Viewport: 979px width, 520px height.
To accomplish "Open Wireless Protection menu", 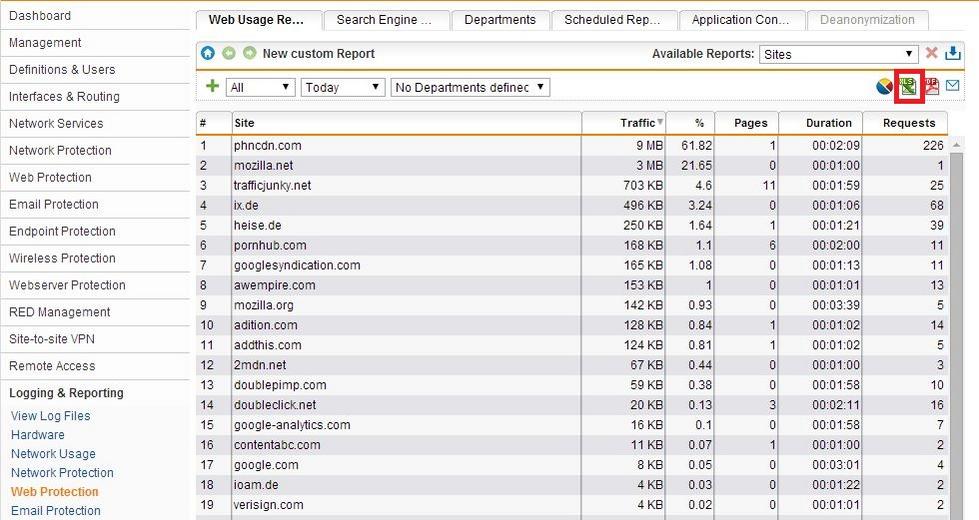I will (x=95, y=257).
